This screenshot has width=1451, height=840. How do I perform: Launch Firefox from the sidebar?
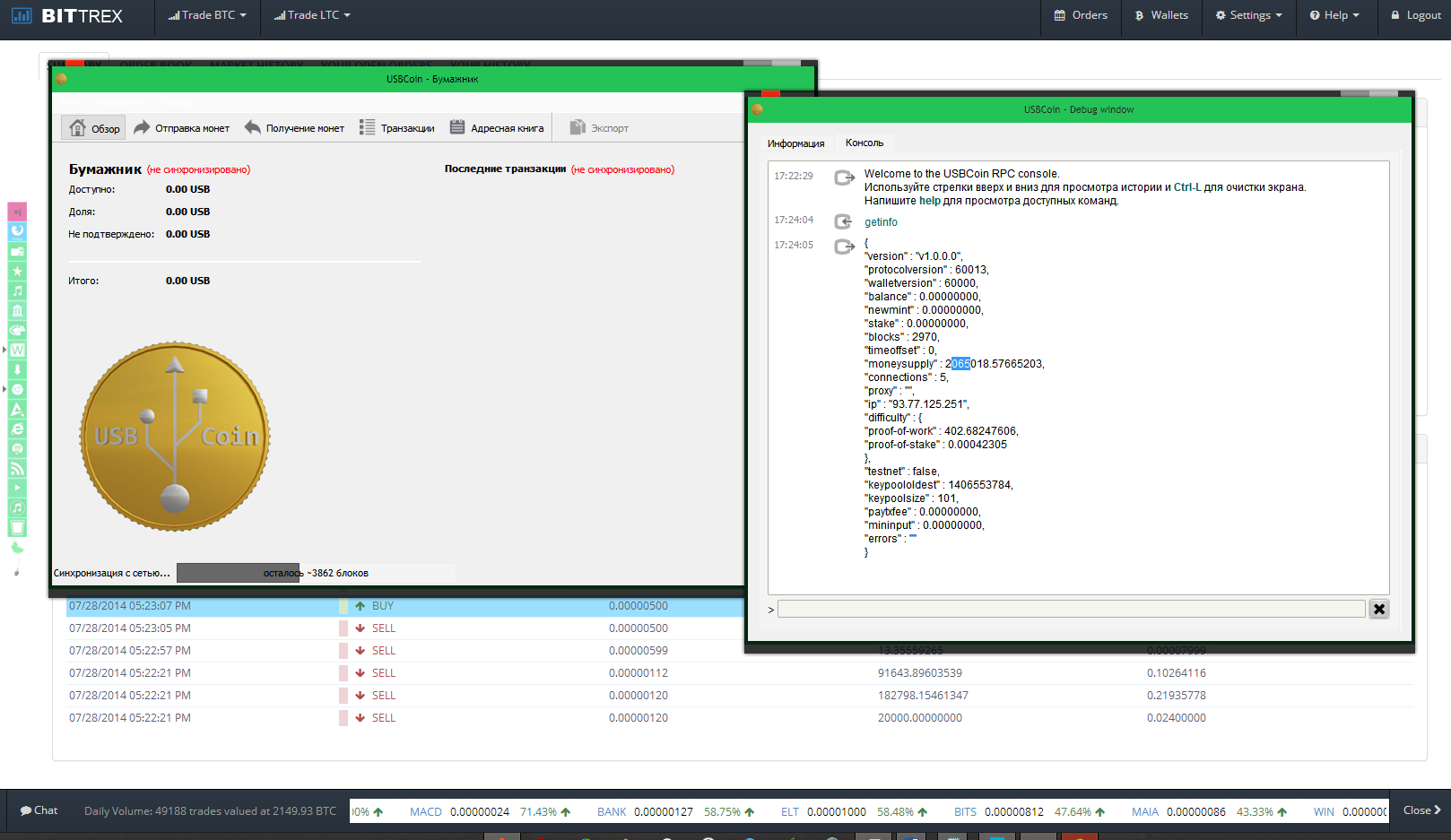[17, 231]
